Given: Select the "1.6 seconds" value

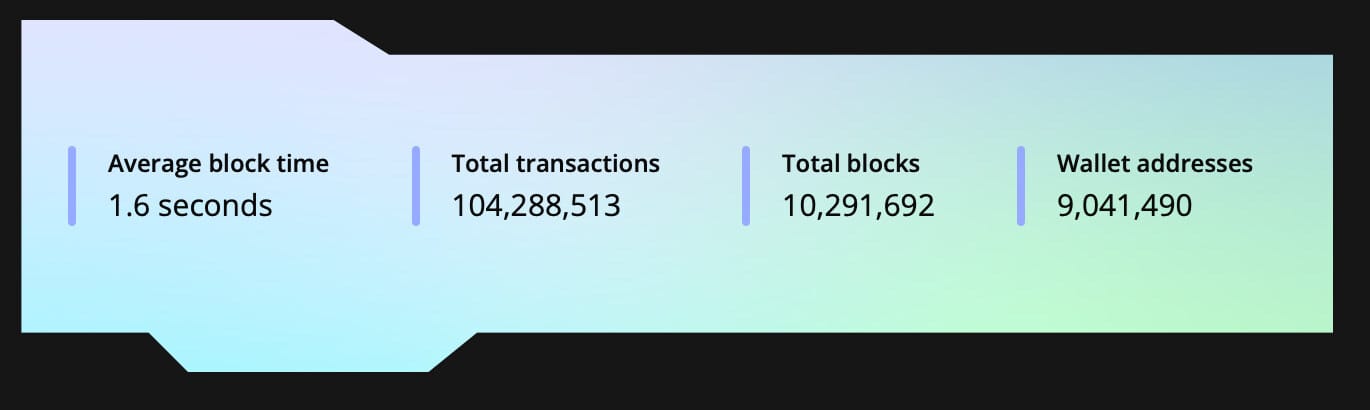Looking at the screenshot, I should [190, 206].
